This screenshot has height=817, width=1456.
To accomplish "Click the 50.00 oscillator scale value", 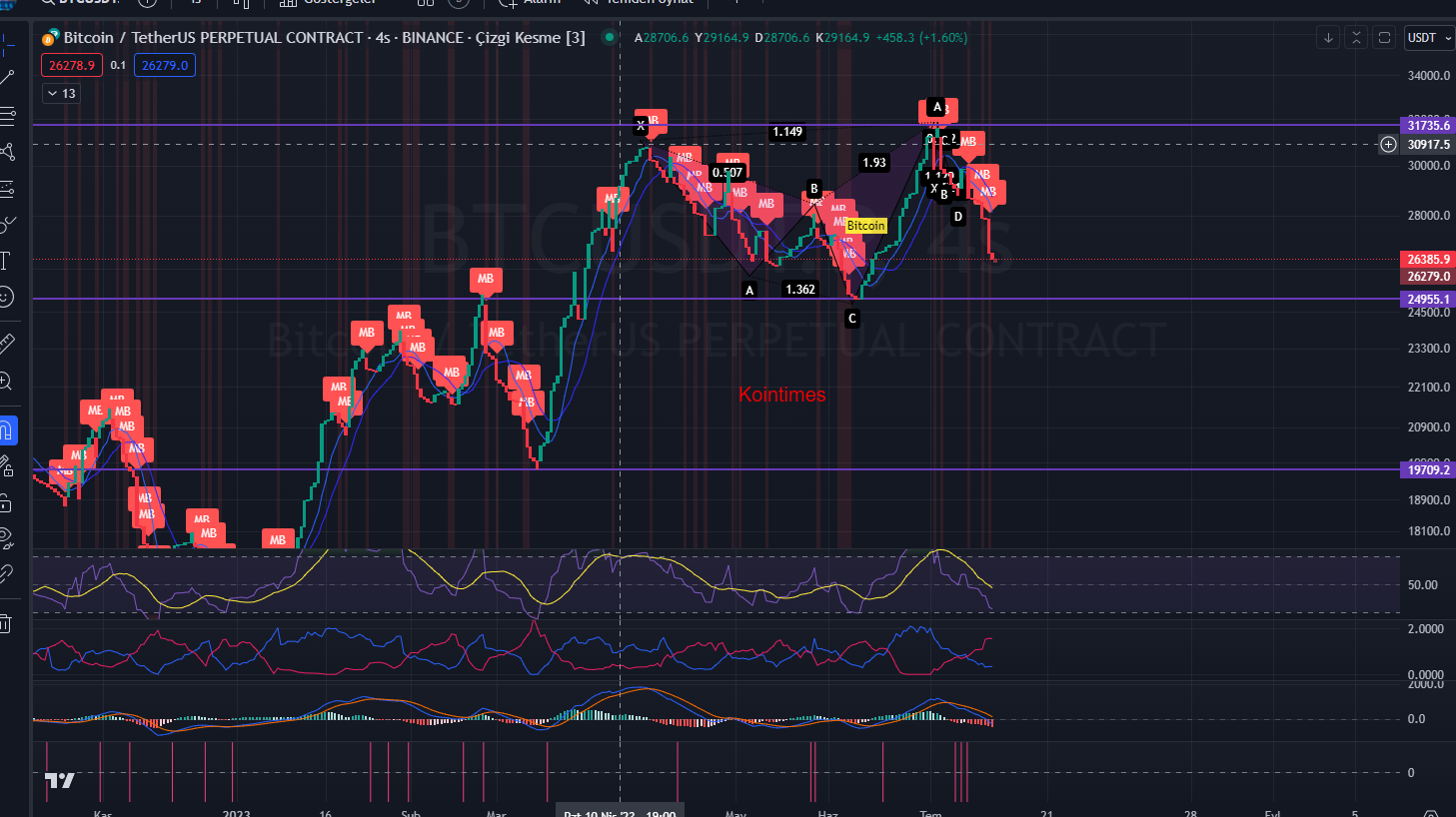I will [x=1422, y=585].
